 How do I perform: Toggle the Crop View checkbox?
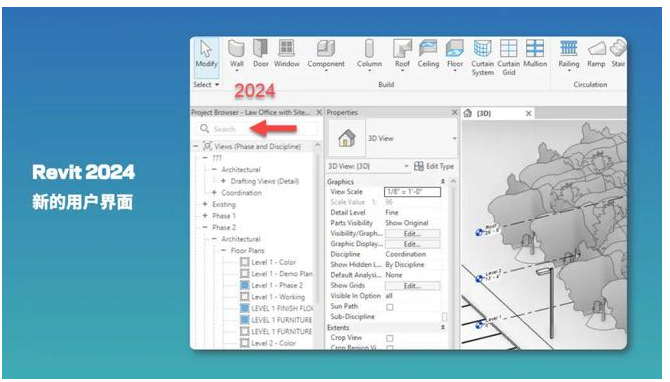390,338
